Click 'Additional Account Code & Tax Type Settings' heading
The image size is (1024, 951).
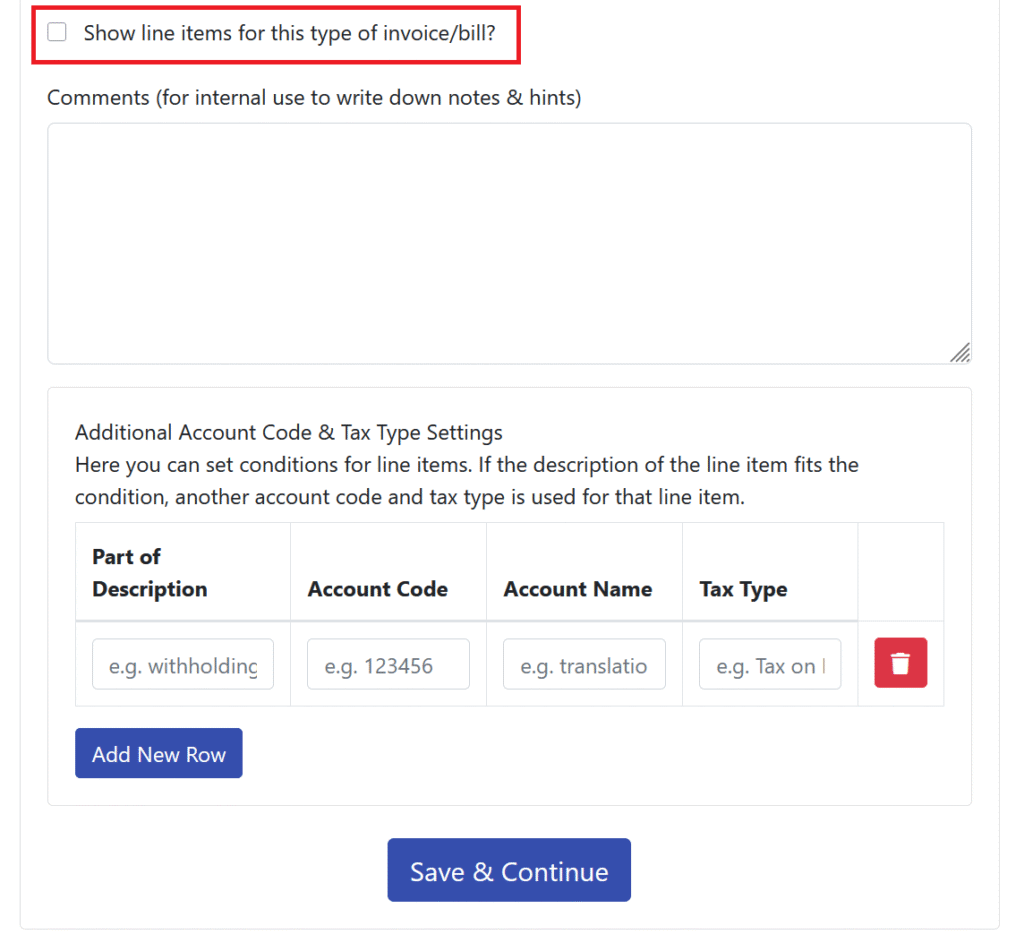click(289, 432)
